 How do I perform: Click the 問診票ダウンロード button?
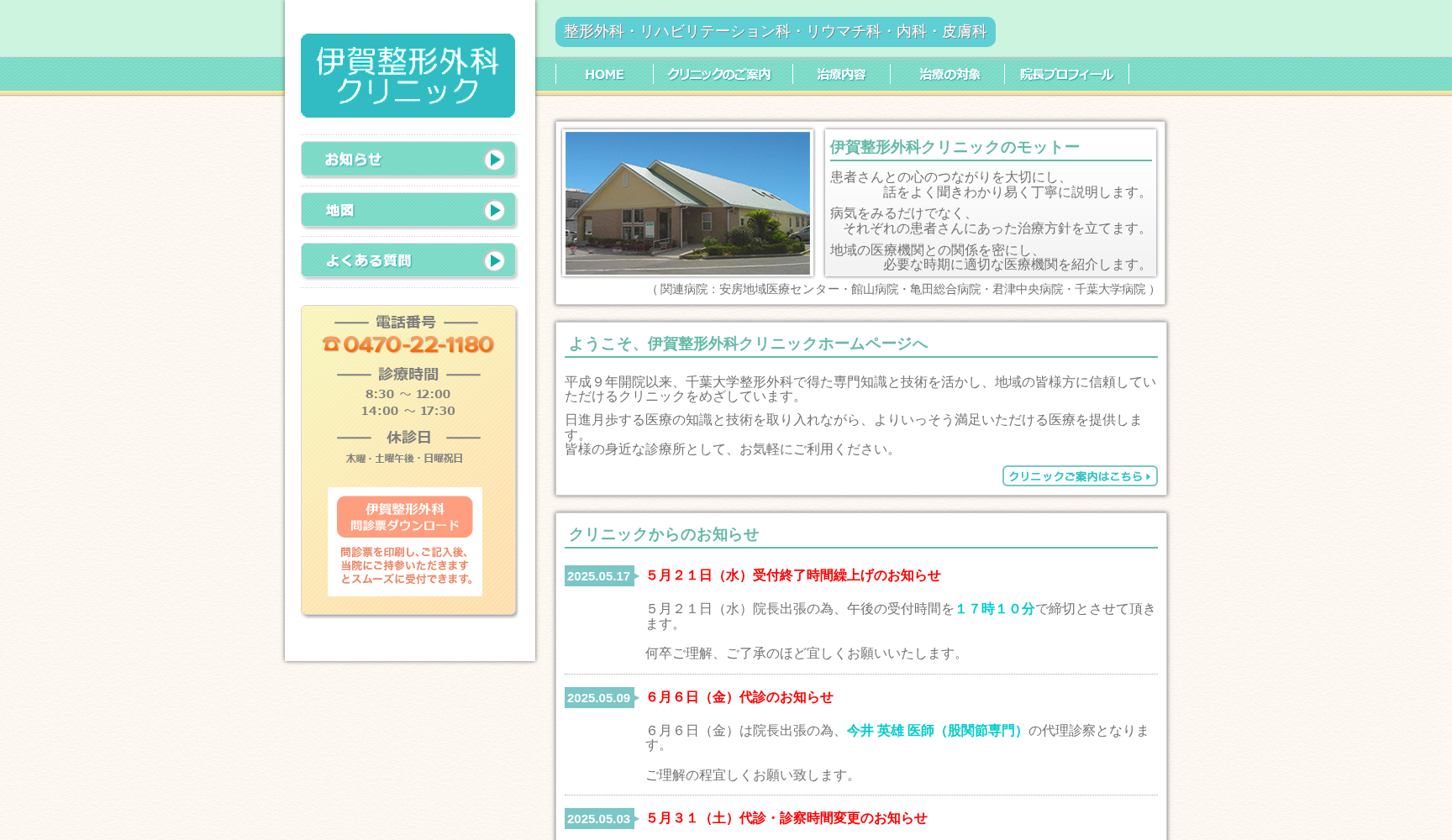pos(404,517)
